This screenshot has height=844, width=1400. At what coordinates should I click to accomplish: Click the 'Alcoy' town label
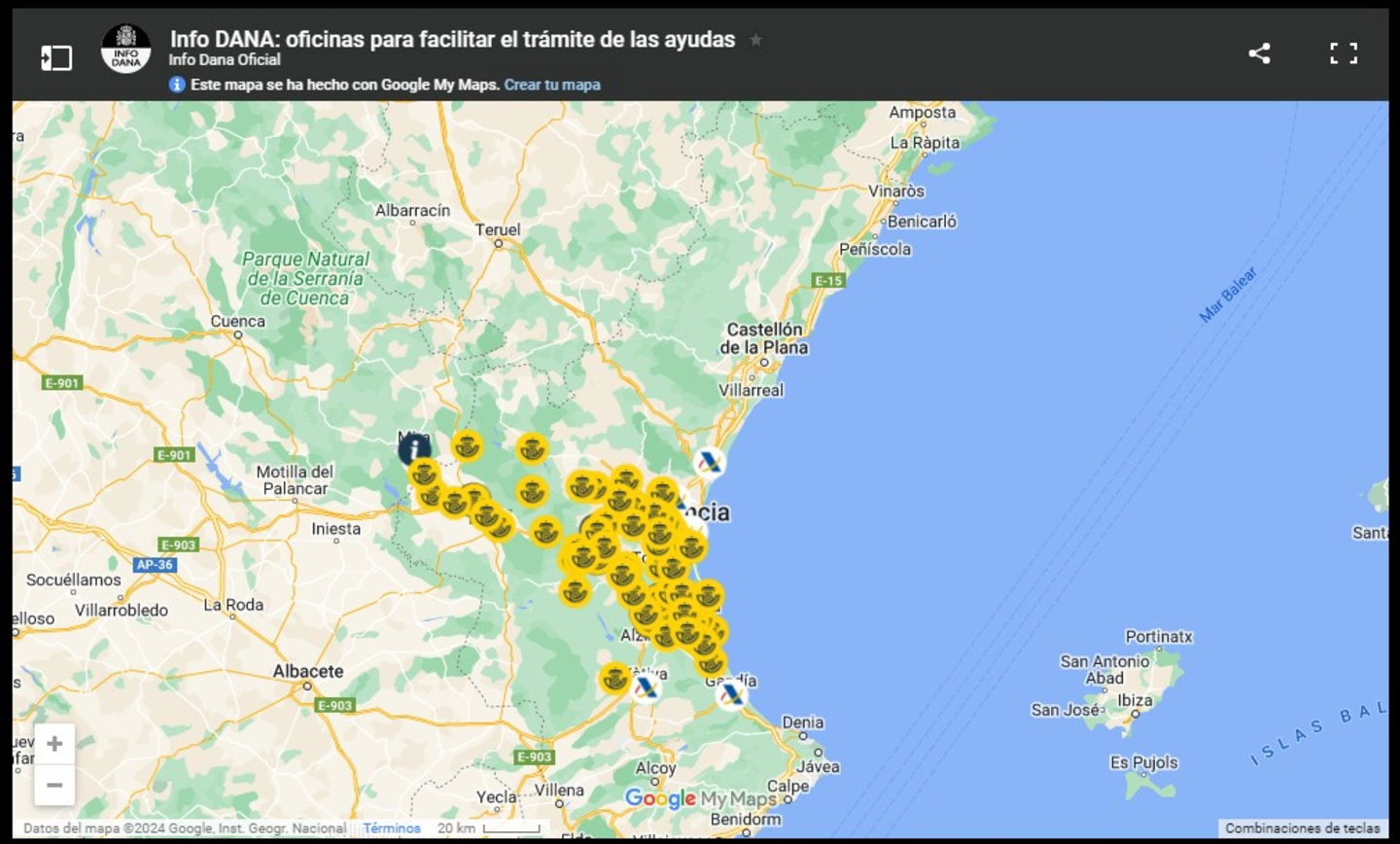[x=655, y=768]
